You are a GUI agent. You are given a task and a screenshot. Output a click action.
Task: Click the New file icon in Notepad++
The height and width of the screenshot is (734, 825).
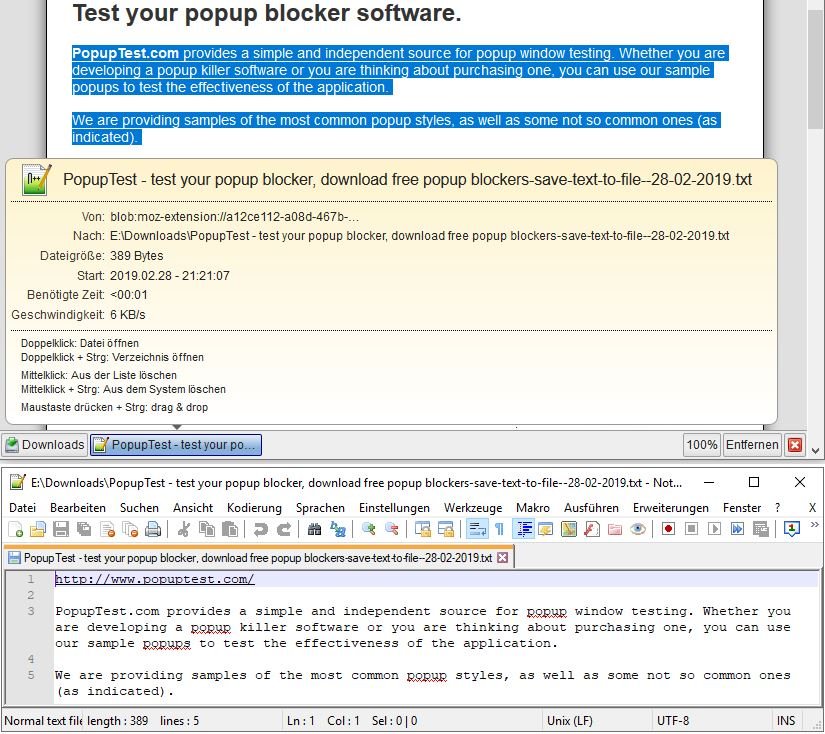16,529
